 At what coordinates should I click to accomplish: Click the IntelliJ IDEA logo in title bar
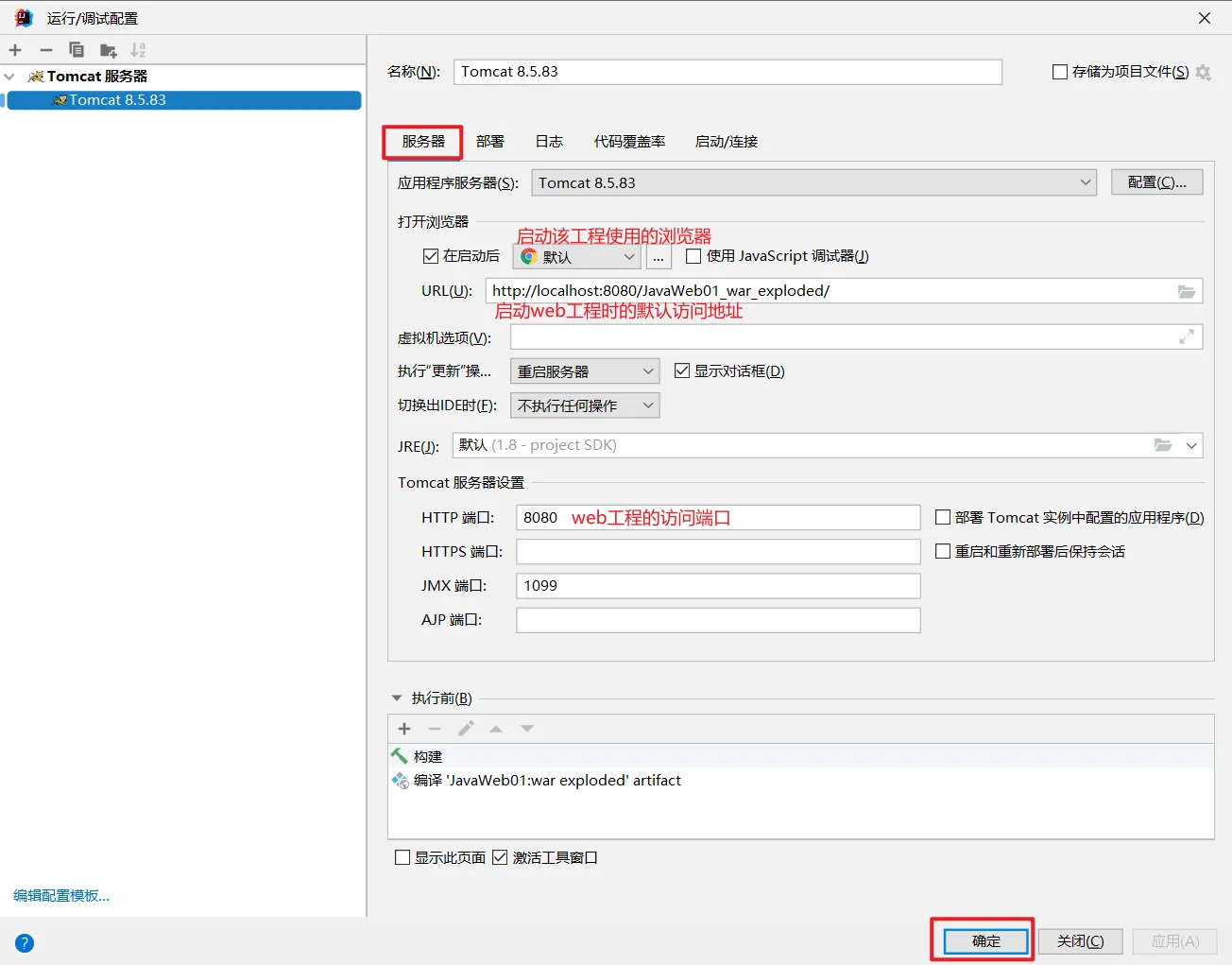(23, 18)
